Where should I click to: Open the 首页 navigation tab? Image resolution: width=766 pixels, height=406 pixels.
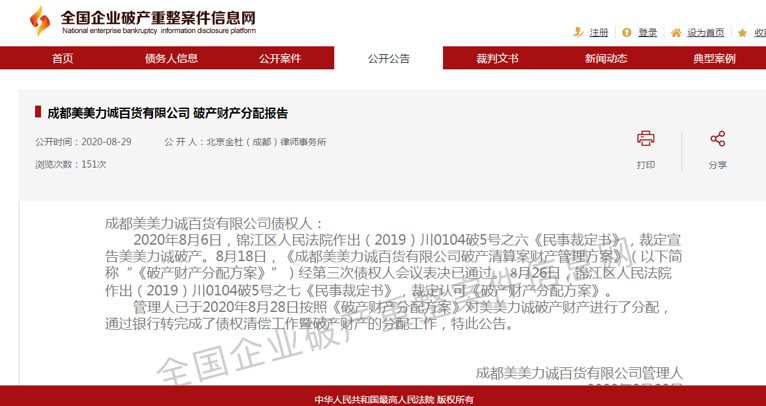pyautogui.click(x=63, y=59)
